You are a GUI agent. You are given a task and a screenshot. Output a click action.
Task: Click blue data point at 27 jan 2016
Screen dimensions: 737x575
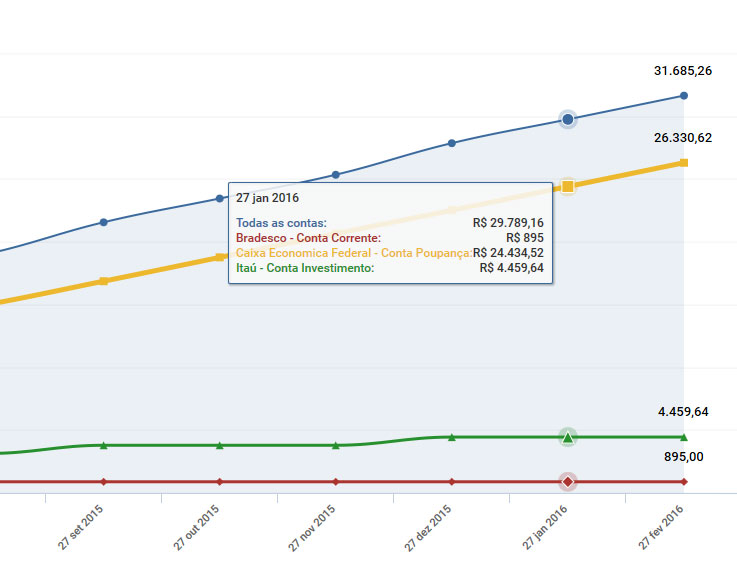tap(568, 119)
